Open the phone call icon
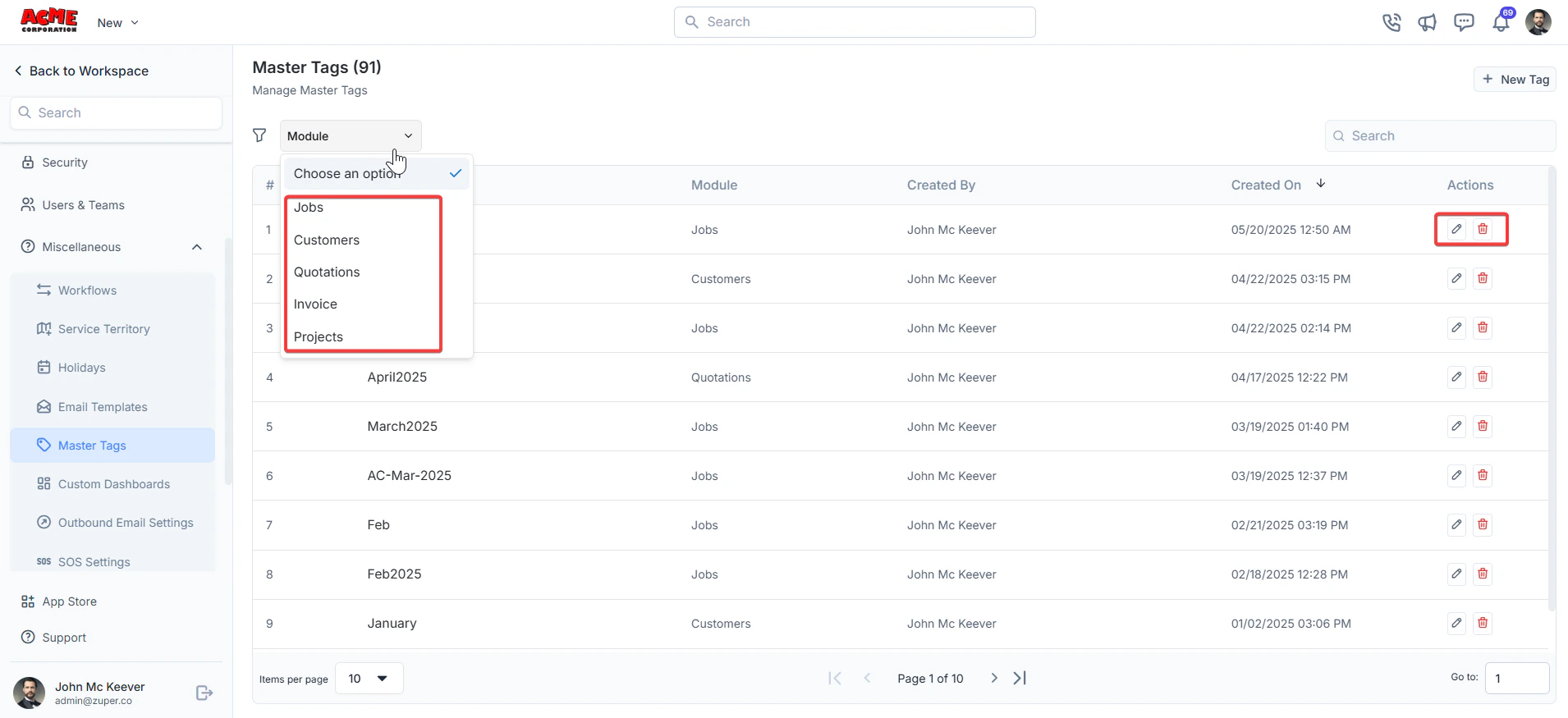 tap(1391, 22)
